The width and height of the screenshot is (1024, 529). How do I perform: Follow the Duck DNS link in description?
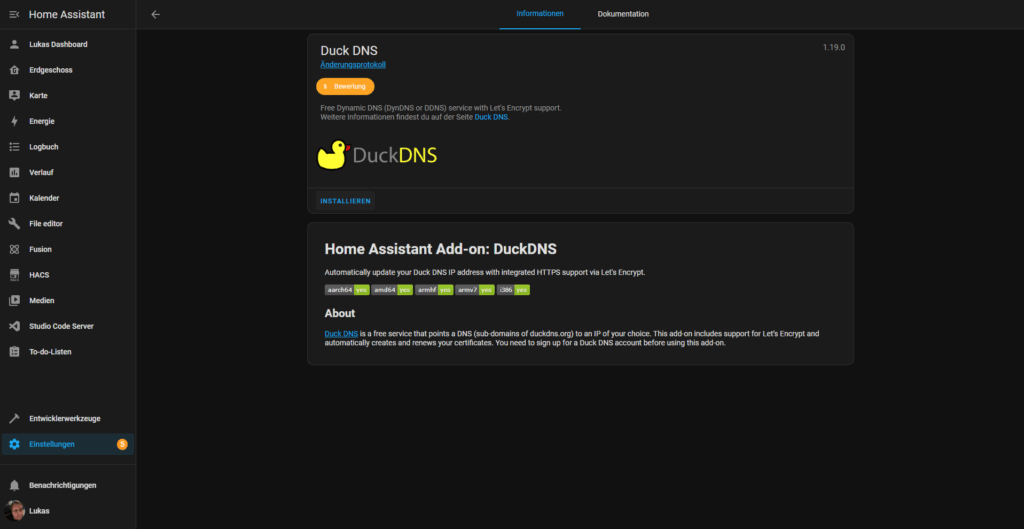pos(491,117)
